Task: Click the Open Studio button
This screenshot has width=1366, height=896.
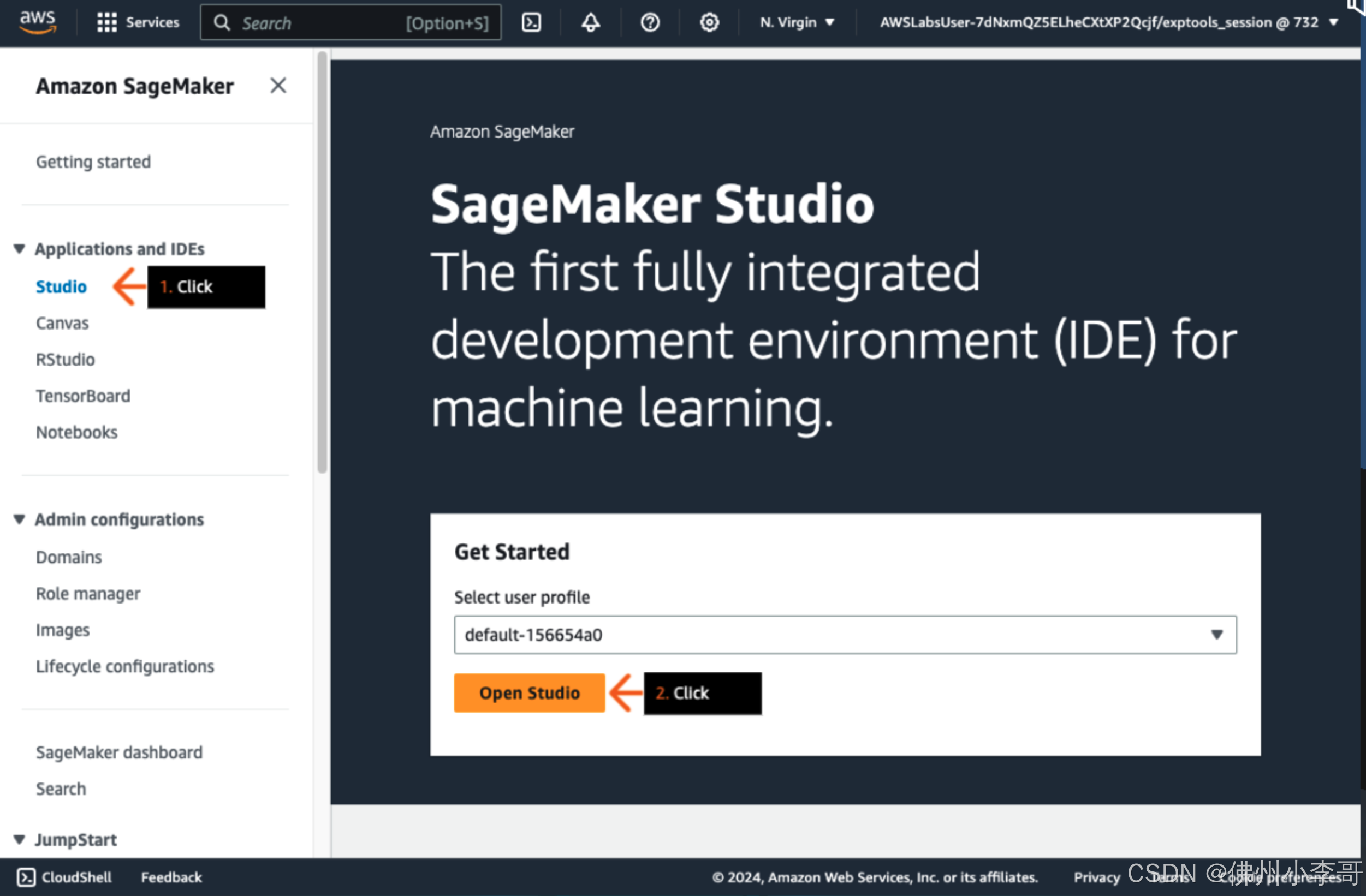Action: click(529, 693)
